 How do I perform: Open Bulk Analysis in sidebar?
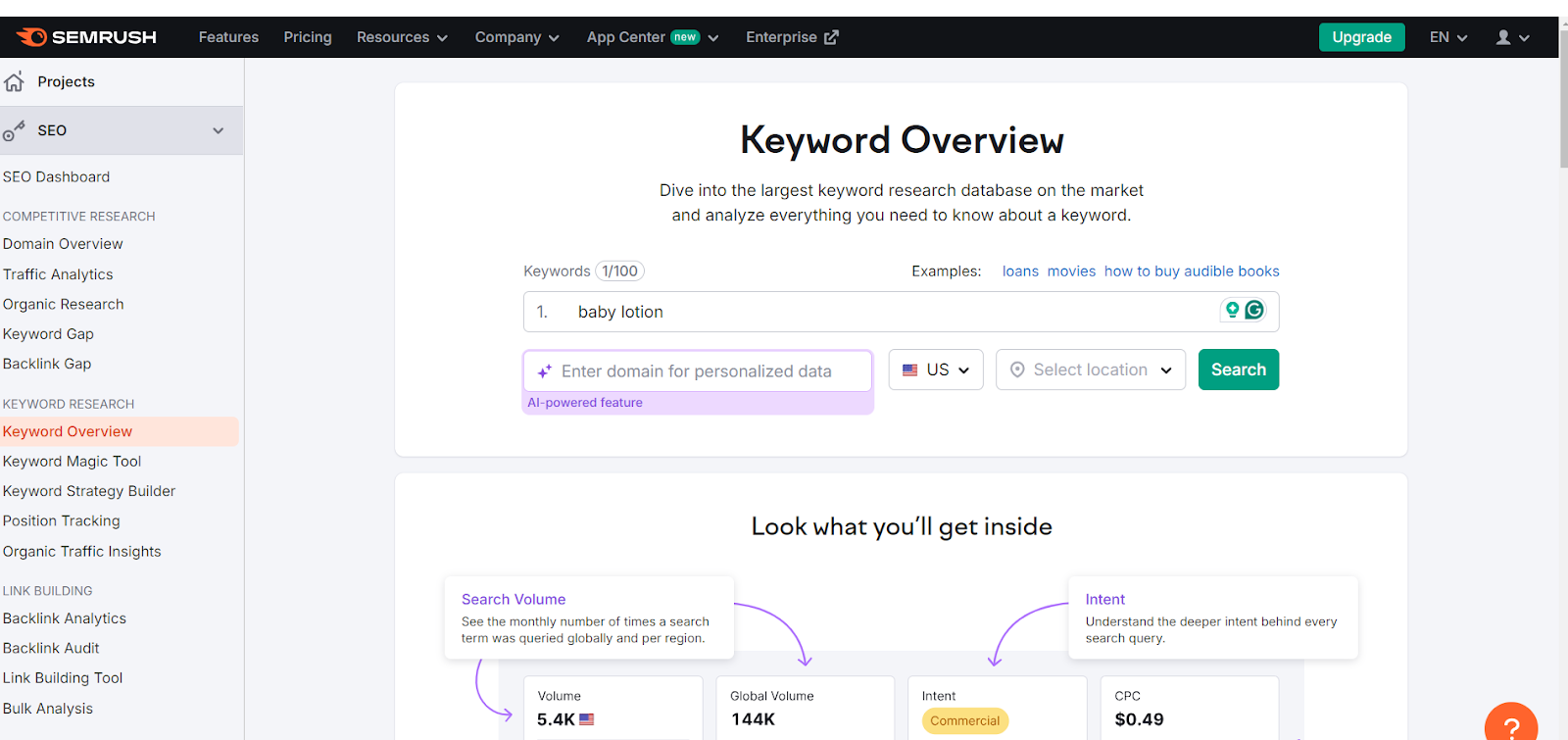(x=48, y=709)
